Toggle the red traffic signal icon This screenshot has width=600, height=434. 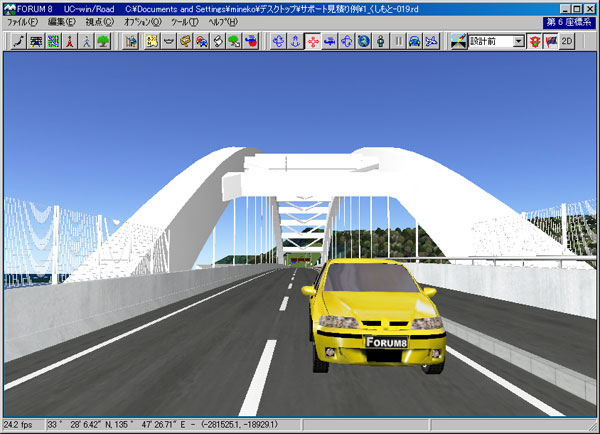coord(535,41)
